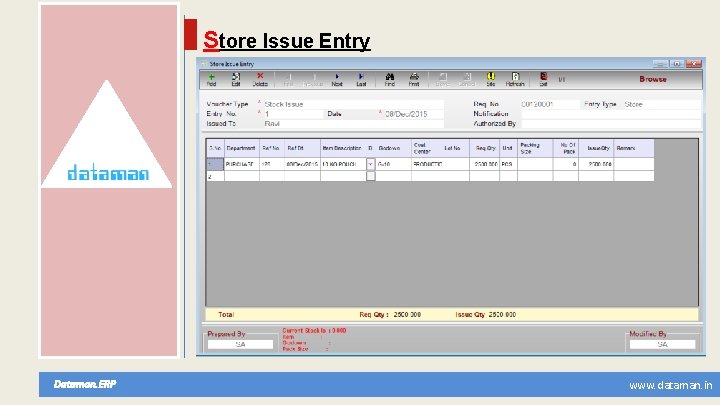Click the Authorized By field

(611, 124)
